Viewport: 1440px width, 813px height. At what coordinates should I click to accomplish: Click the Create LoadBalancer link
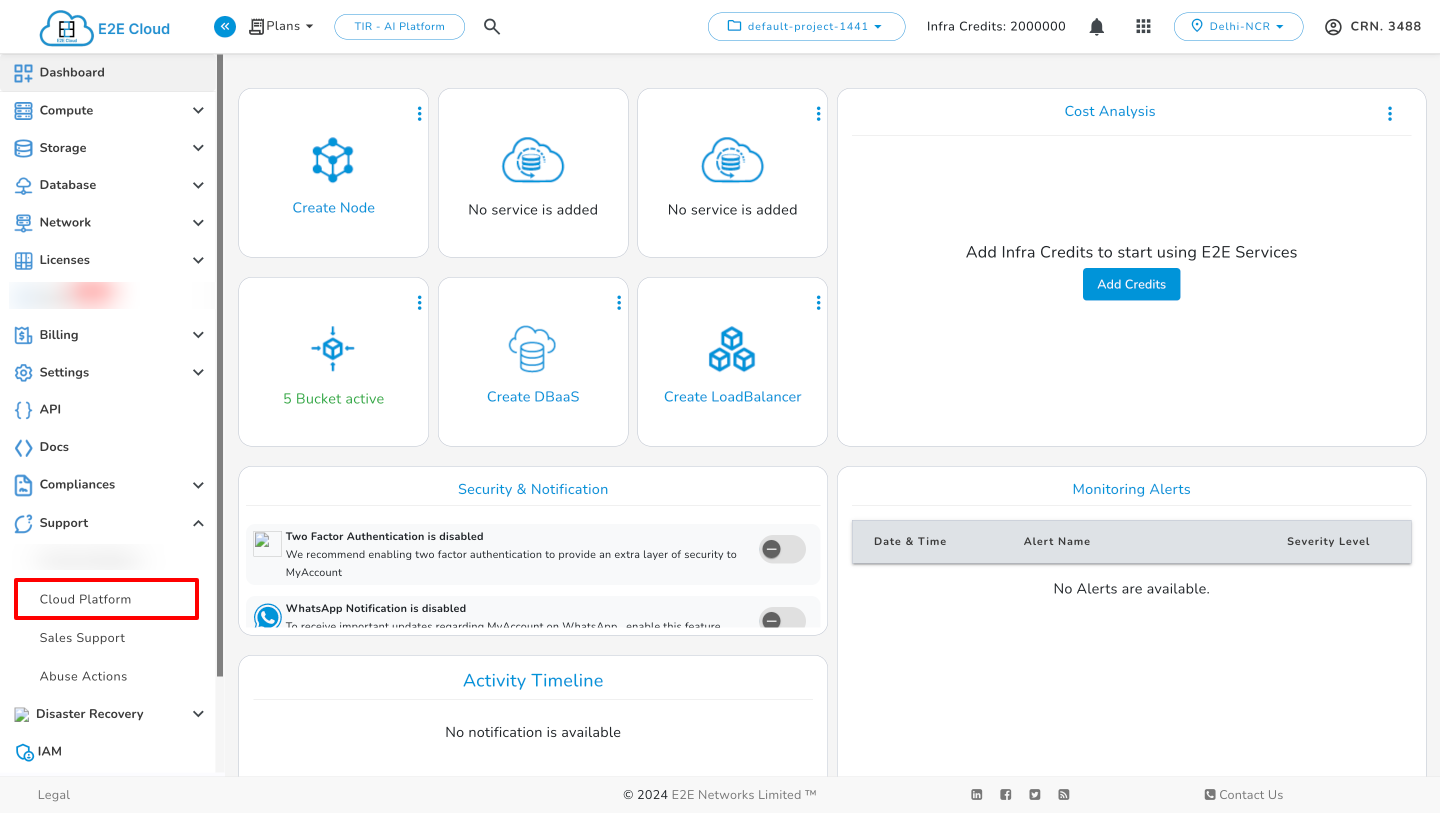coord(732,397)
